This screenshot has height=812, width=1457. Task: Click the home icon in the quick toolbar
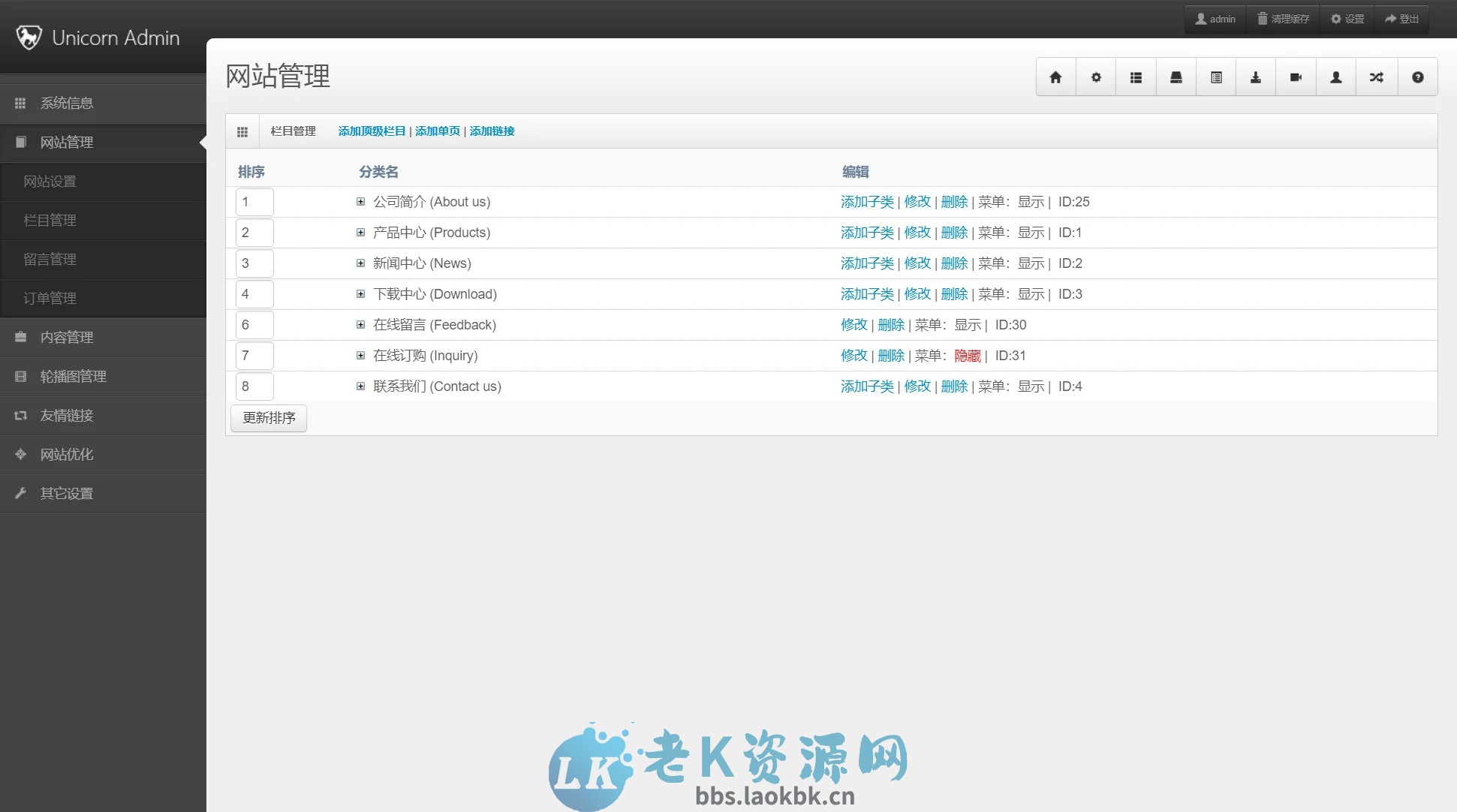1055,77
